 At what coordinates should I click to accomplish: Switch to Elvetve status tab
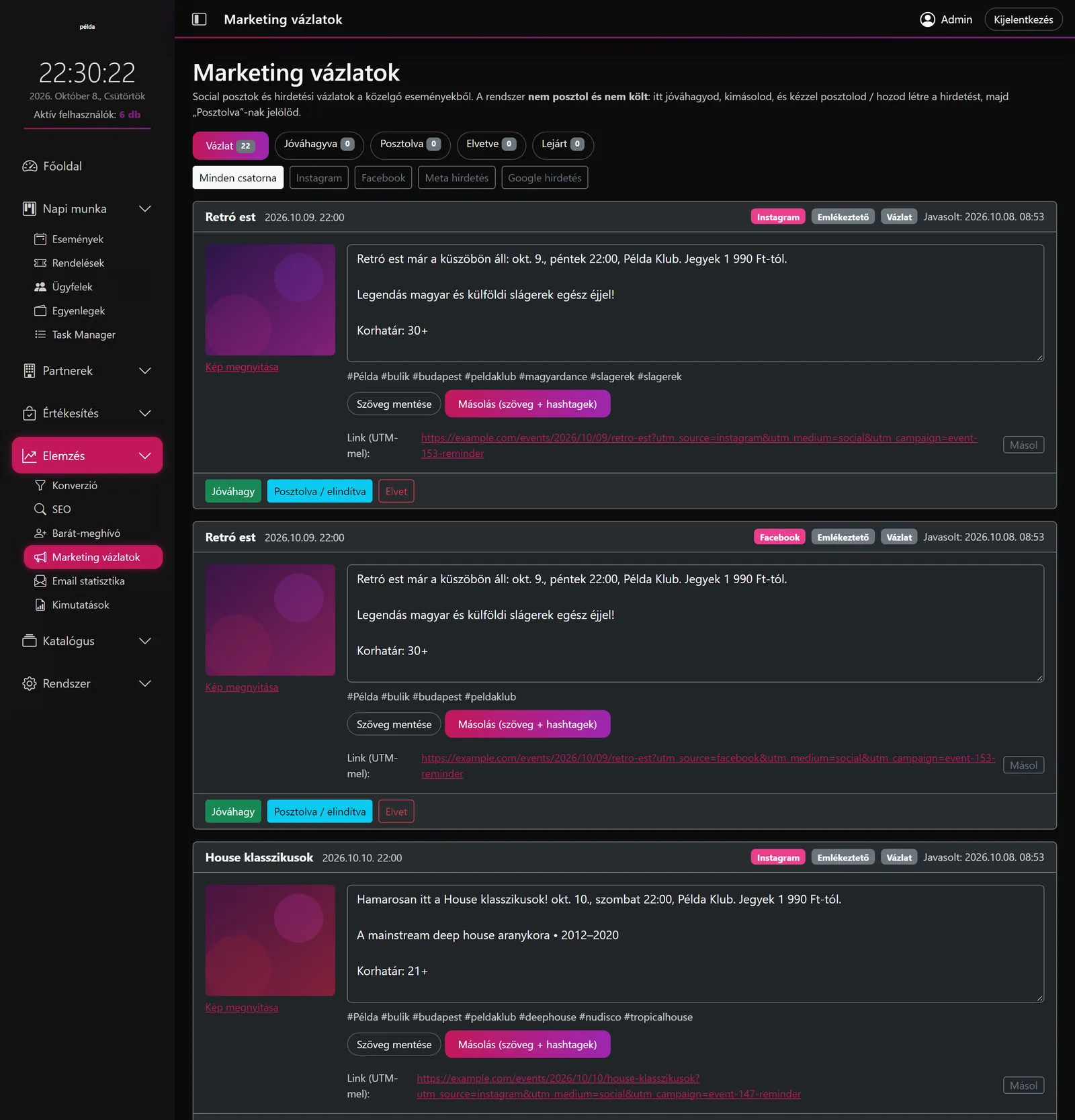pos(491,145)
